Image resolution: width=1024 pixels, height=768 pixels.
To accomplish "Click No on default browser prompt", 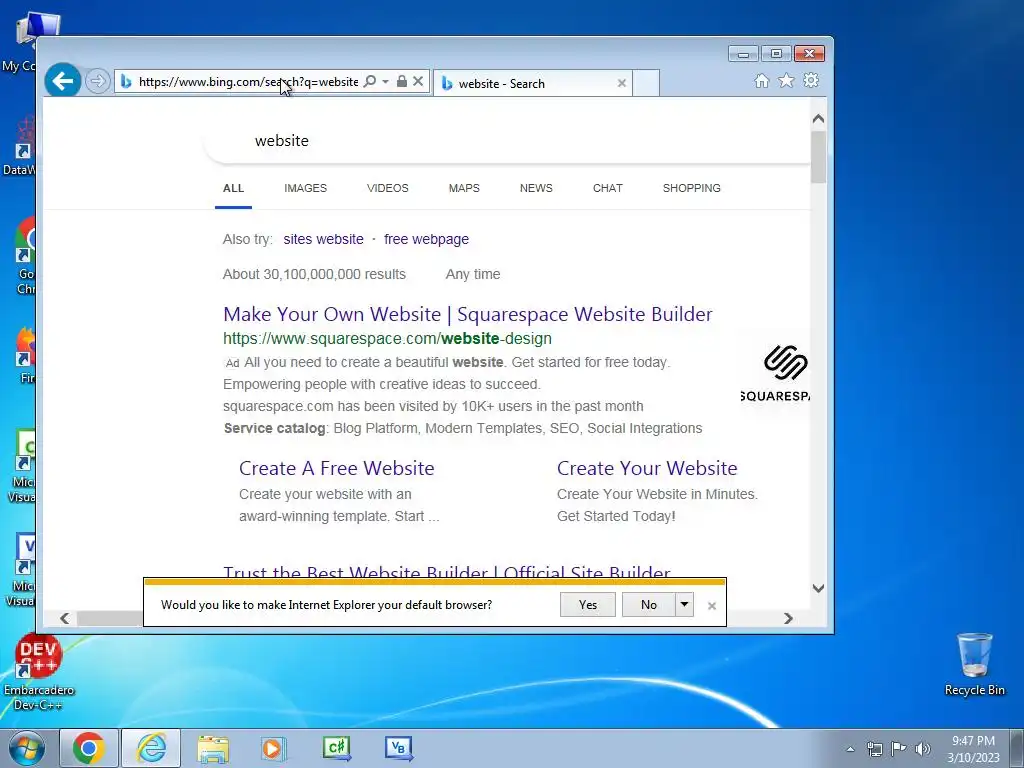I will tap(648, 605).
